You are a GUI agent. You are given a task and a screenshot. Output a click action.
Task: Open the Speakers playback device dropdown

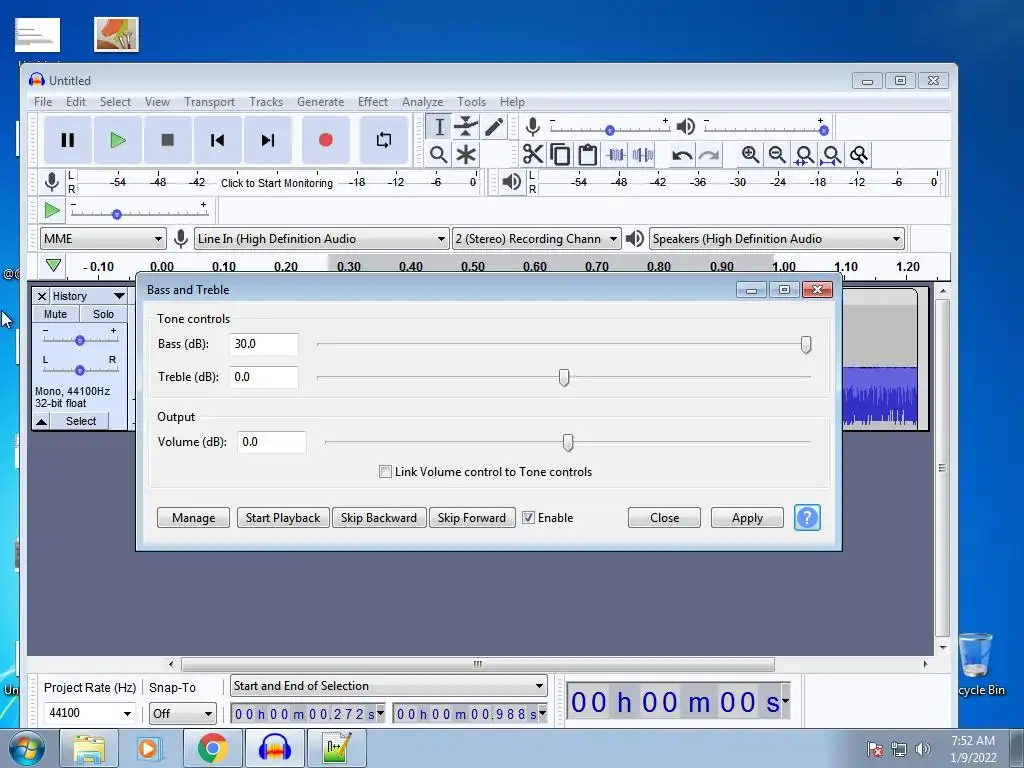click(776, 239)
